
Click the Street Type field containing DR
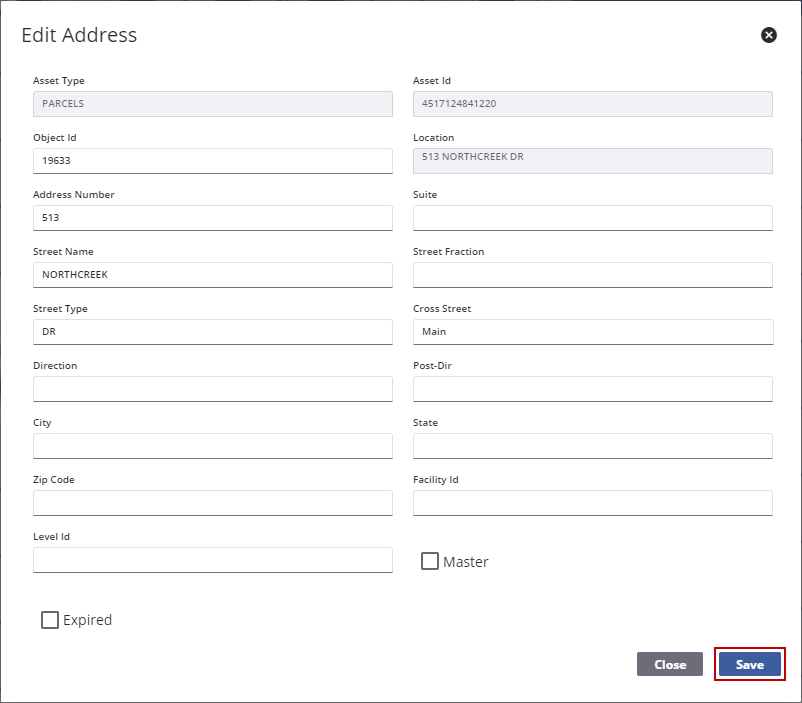pyautogui.click(x=213, y=332)
